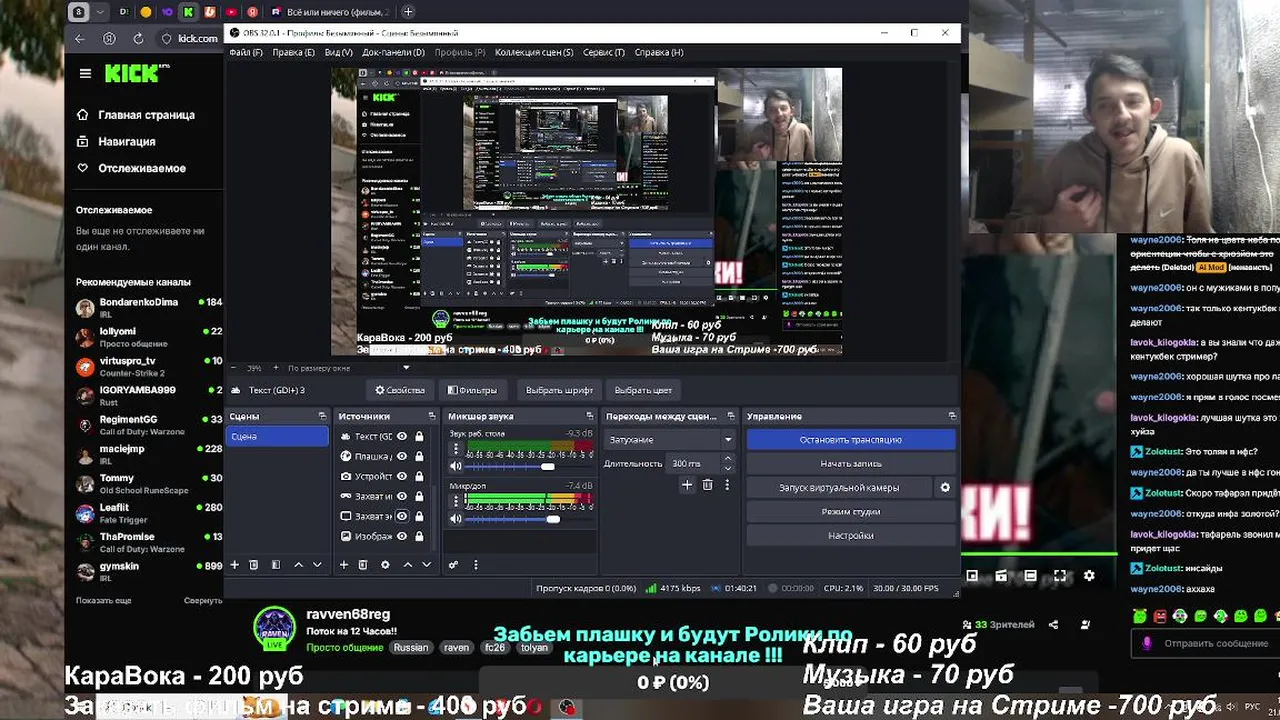
Task: Toggle visibility of Захват экрана source
Action: point(402,516)
